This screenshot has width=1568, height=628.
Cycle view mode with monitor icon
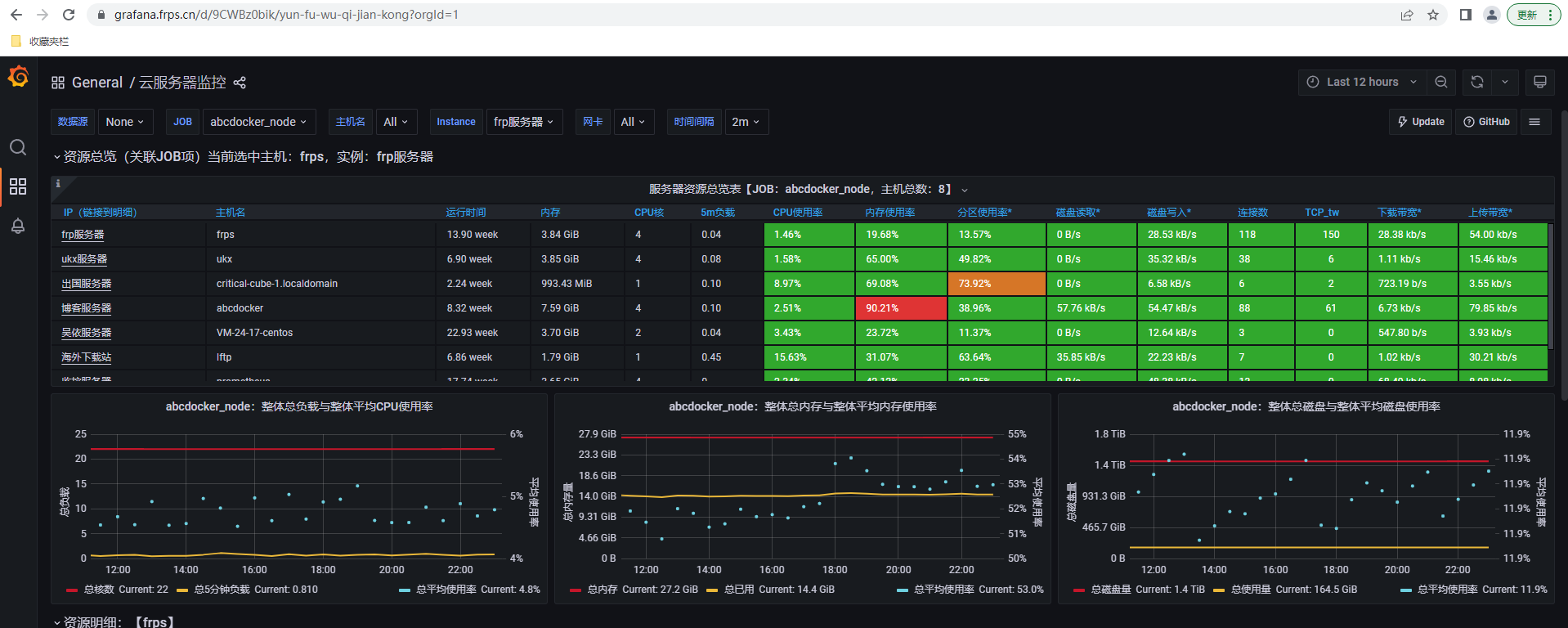(x=1539, y=82)
